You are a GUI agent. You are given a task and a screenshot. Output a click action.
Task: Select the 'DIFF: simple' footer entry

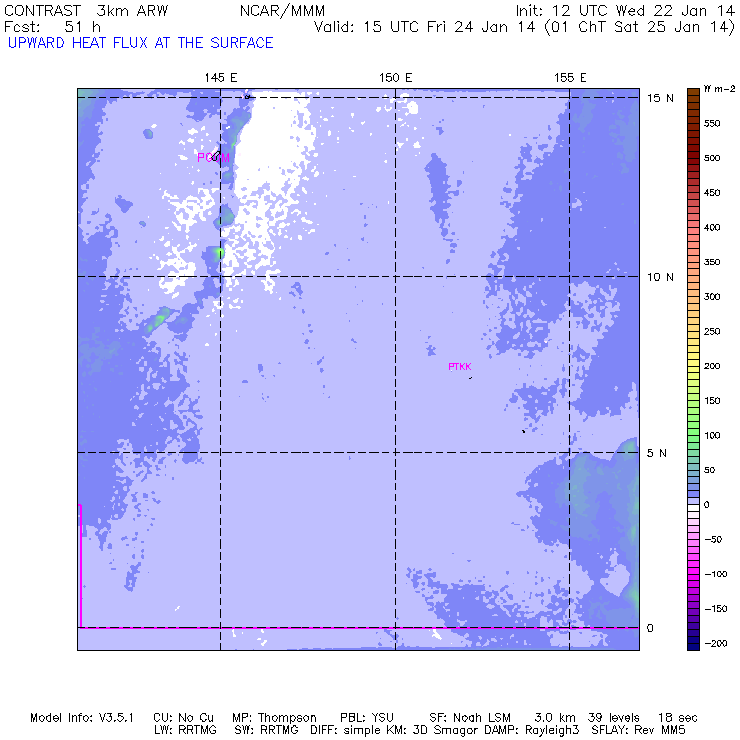(346, 730)
